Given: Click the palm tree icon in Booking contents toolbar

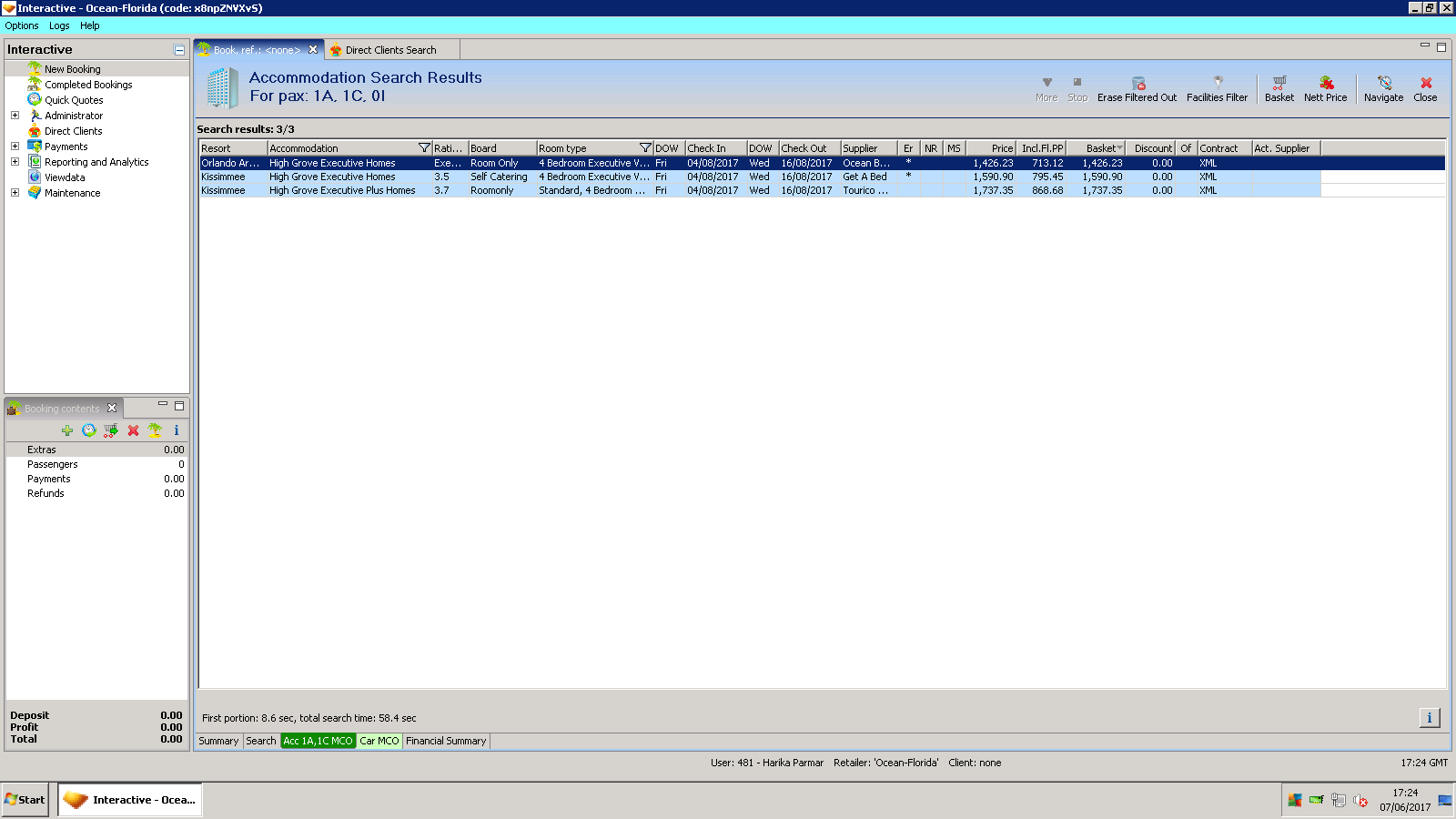Looking at the screenshot, I should pos(155,430).
